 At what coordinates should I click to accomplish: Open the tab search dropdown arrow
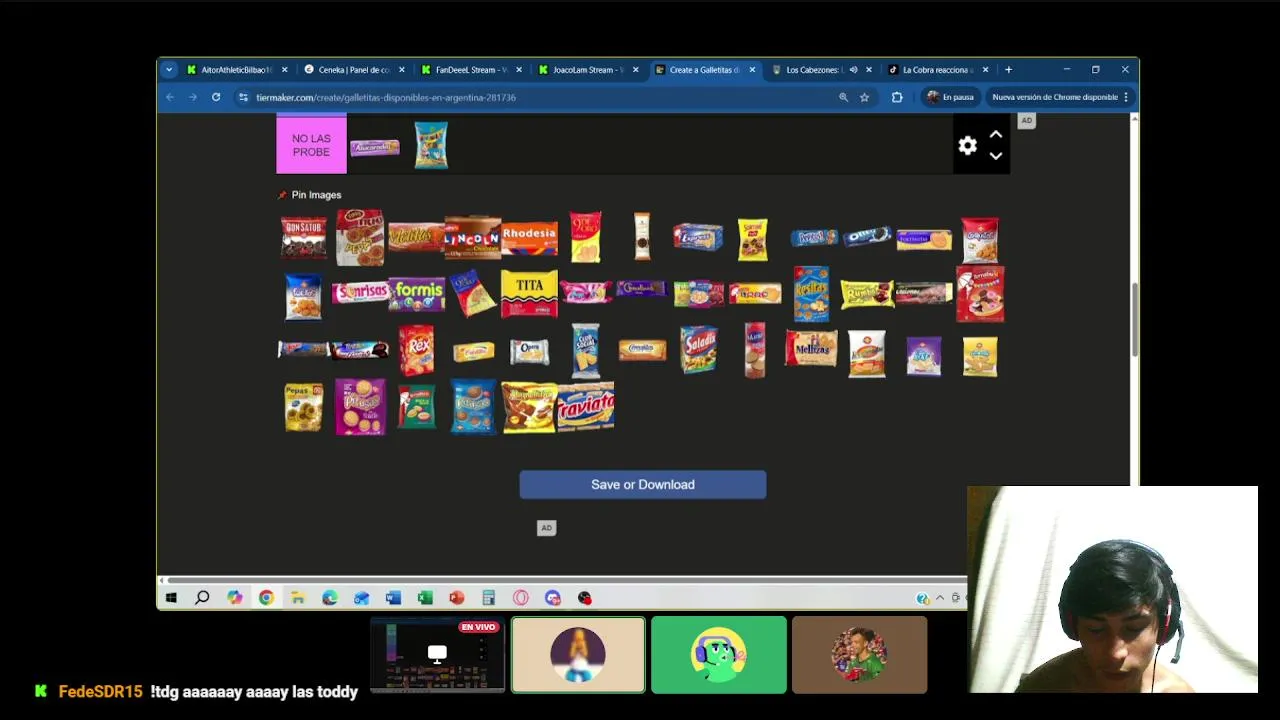click(169, 70)
